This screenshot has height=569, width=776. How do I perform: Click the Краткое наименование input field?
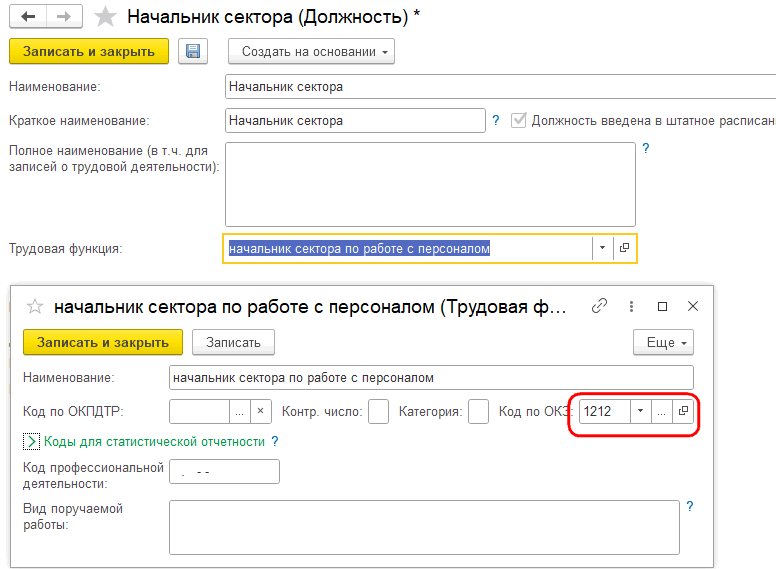(x=355, y=120)
